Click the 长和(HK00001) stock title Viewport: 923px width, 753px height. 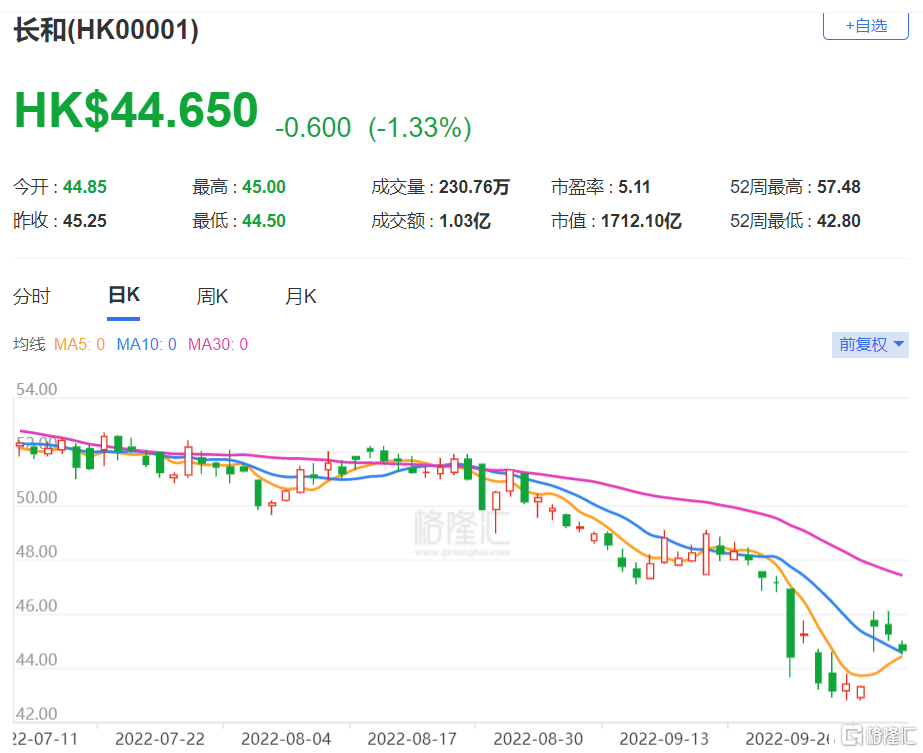[x=106, y=29]
